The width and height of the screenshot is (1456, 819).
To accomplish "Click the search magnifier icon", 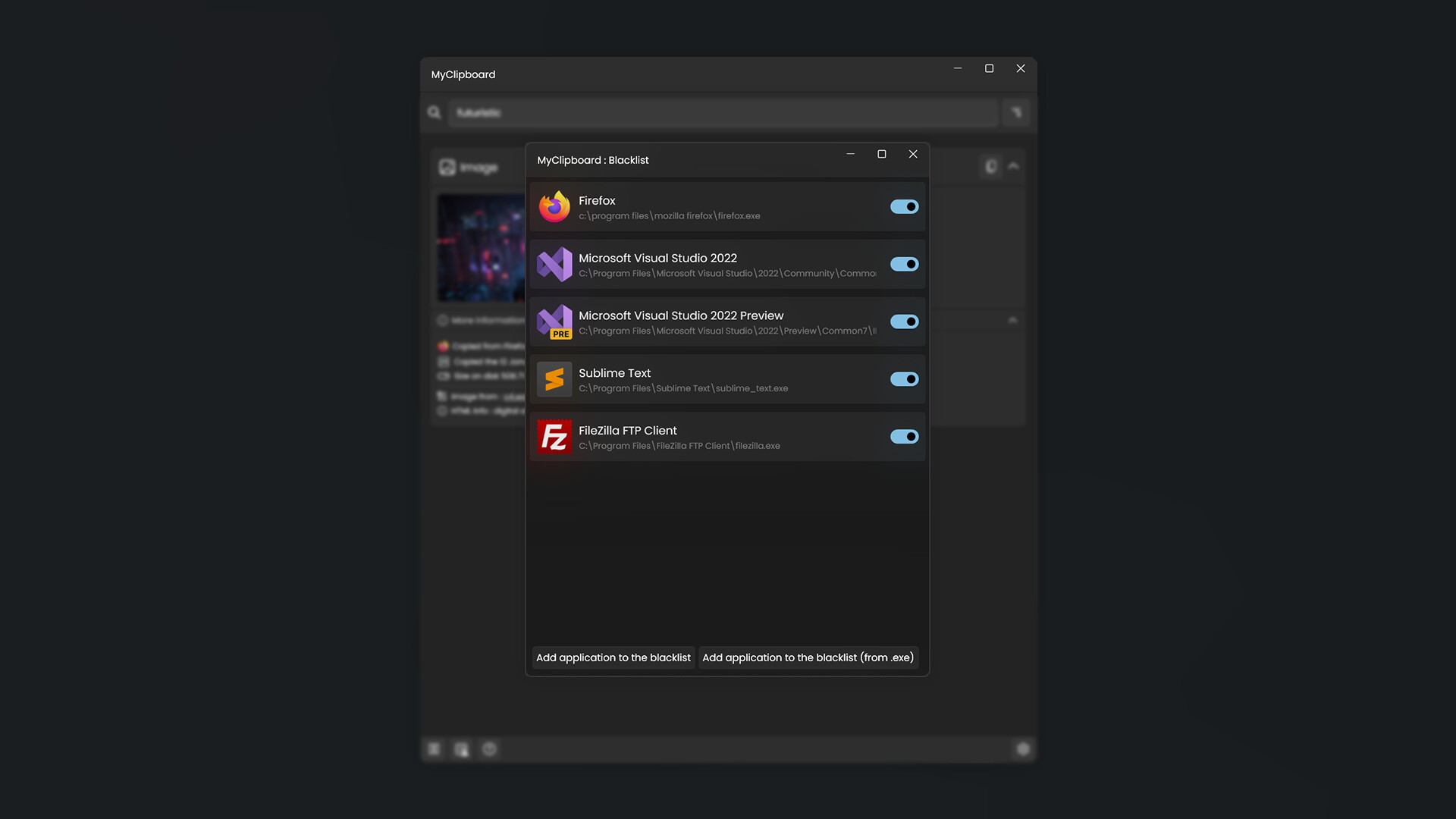I will click(434, 111).
